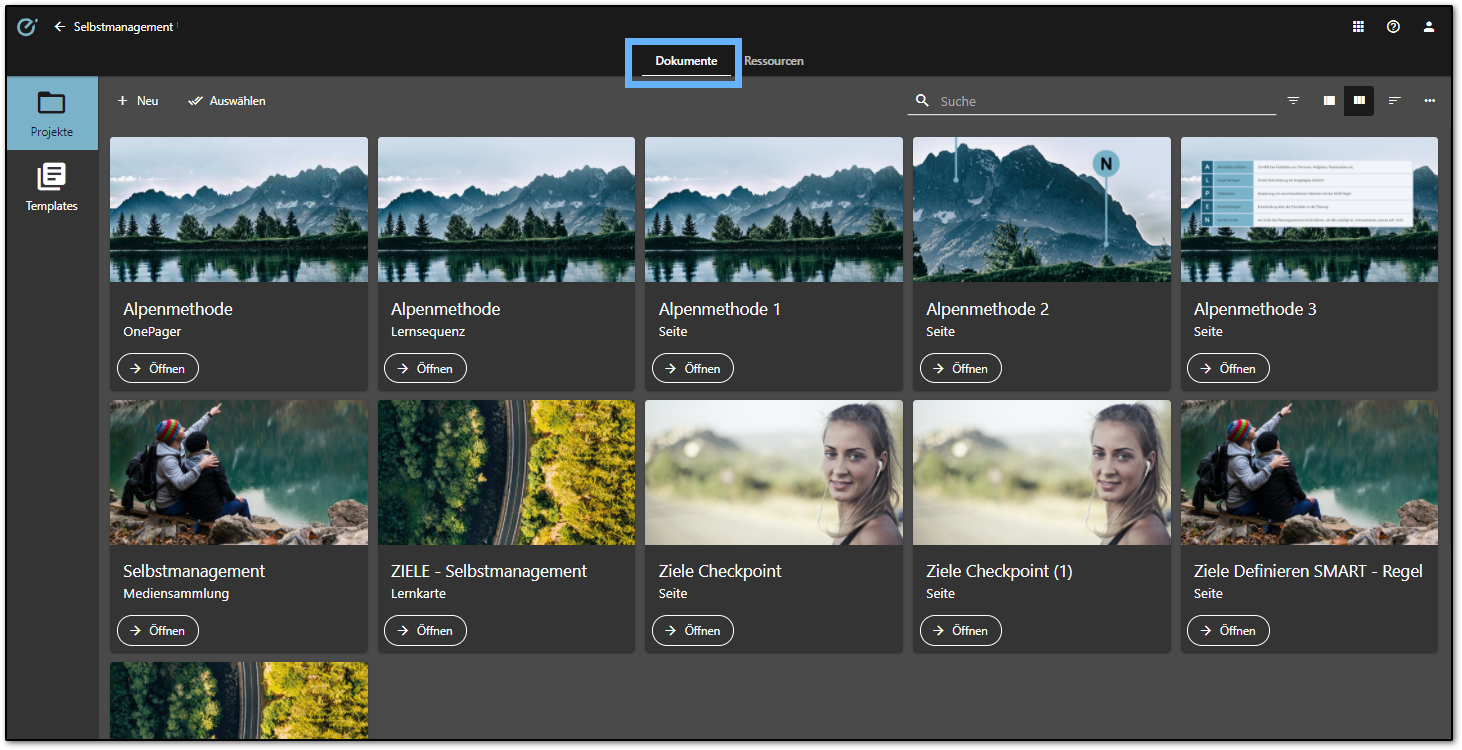Click the Alpenmethode Lernsequenz thumbnail image
This screenshot has height=750, width=1462.
tap(506, 210)
